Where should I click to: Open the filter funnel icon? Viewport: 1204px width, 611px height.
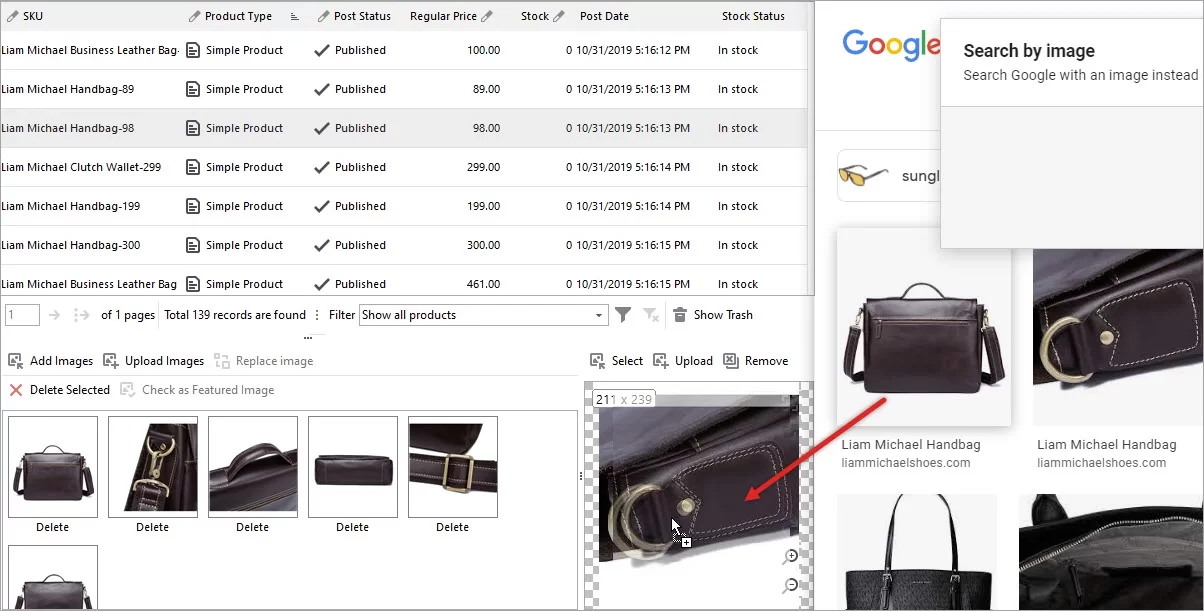click(x=624, y=315)
